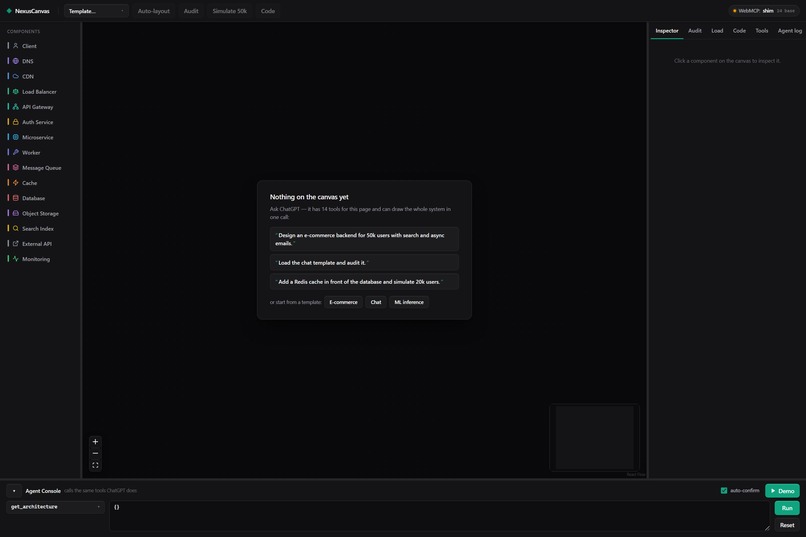
Task: Select the Worker wrench icon
Action: point(15,152)
